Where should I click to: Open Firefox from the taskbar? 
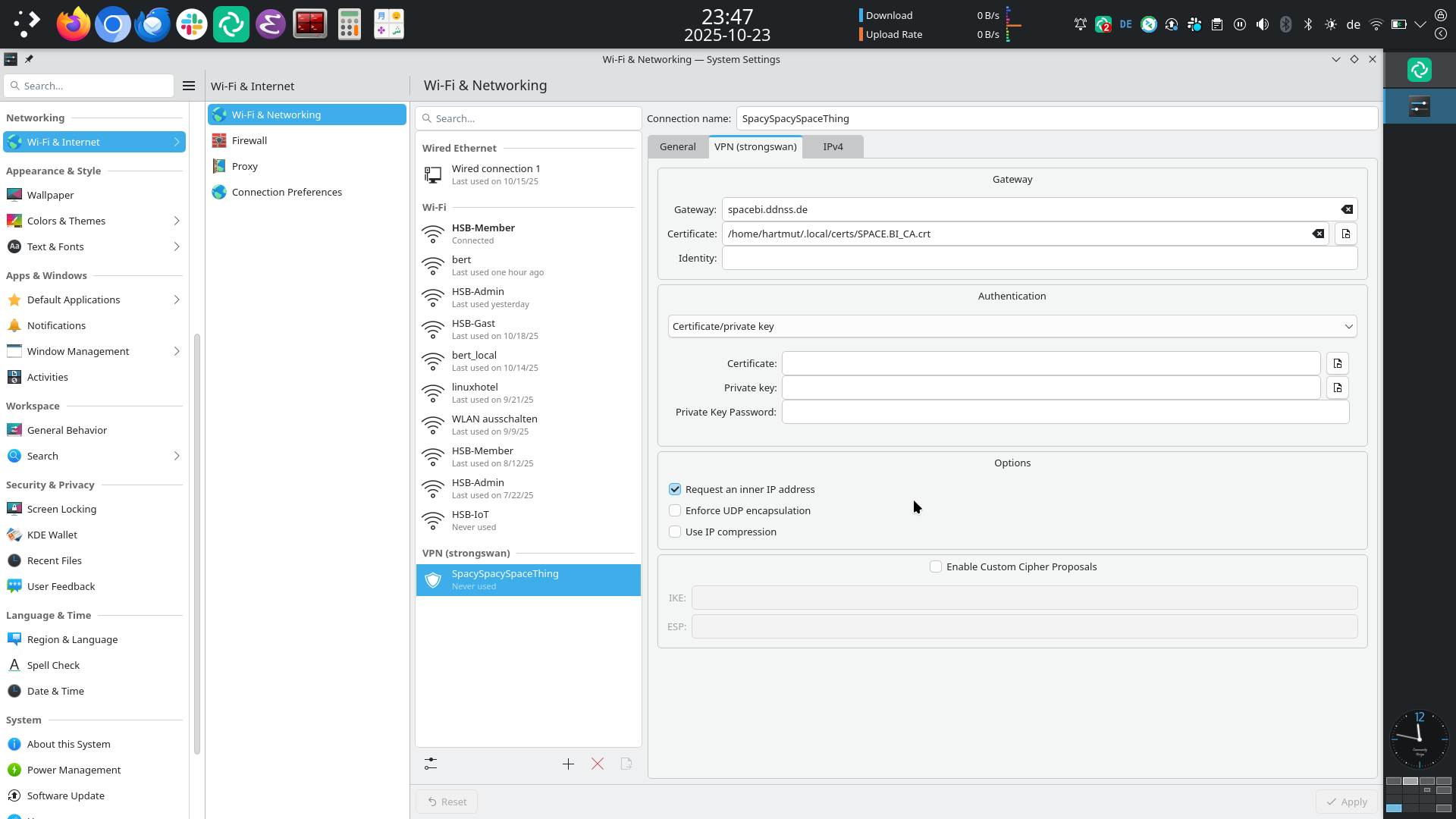pyautogui.click(x=74, y=24)
